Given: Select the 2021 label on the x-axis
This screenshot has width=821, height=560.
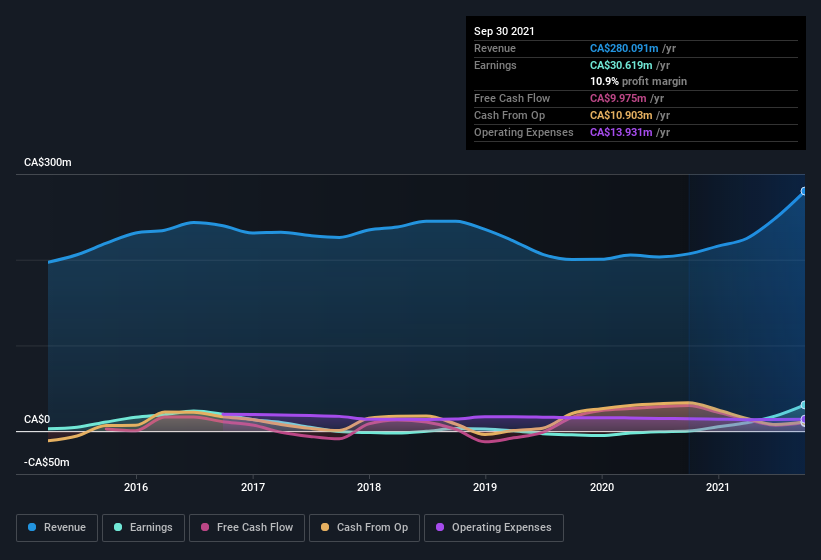Looking at the screenshot, I should click(718, 487).
